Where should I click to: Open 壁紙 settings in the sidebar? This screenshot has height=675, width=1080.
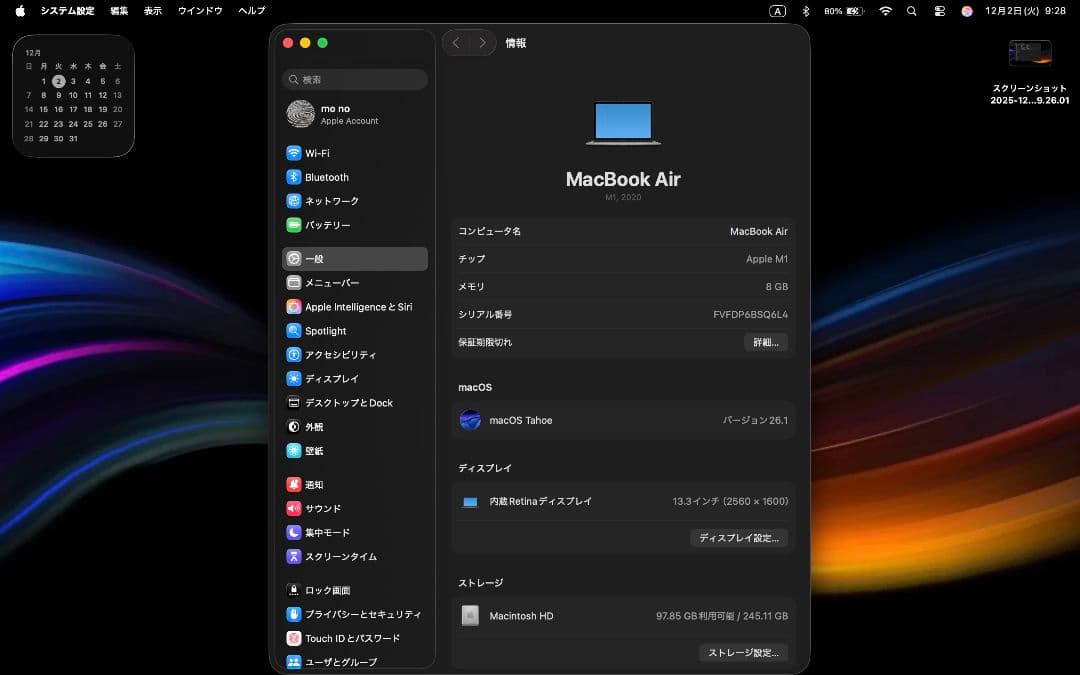click(x=317, y=450)
